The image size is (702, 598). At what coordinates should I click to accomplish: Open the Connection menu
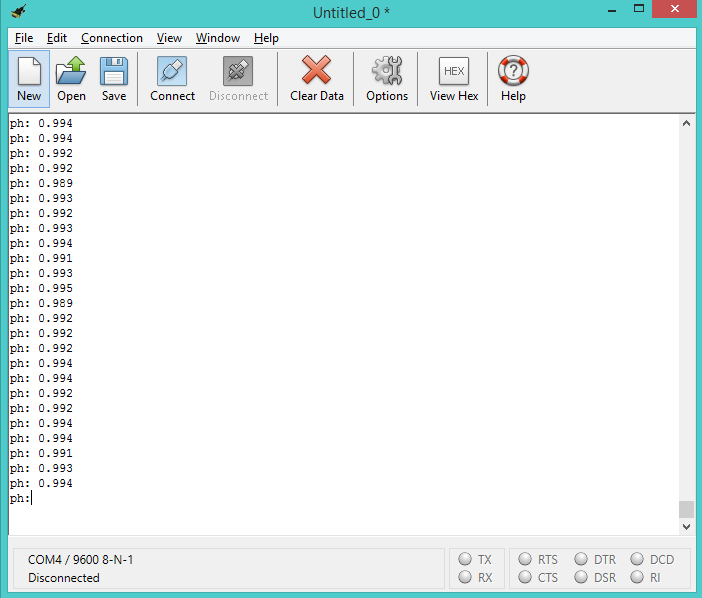112,38
